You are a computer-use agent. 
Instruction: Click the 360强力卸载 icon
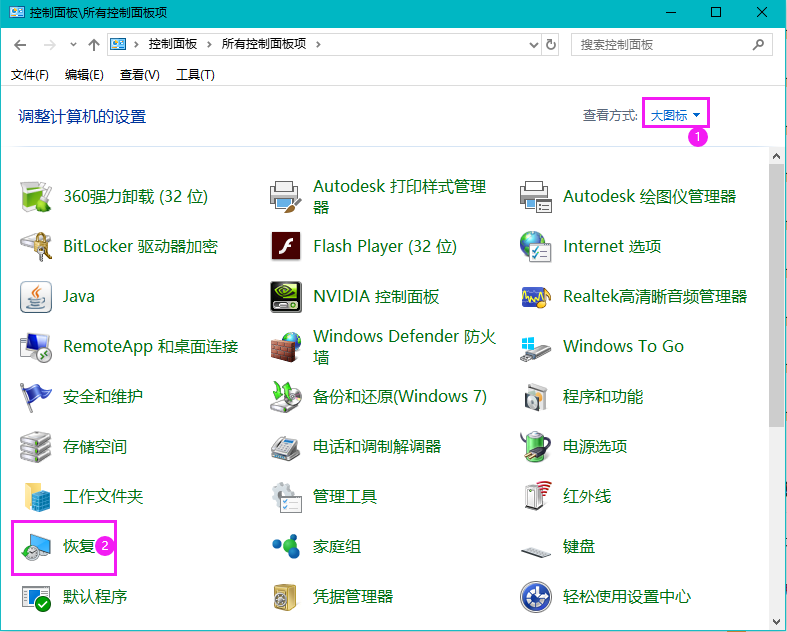click(36, 197)
